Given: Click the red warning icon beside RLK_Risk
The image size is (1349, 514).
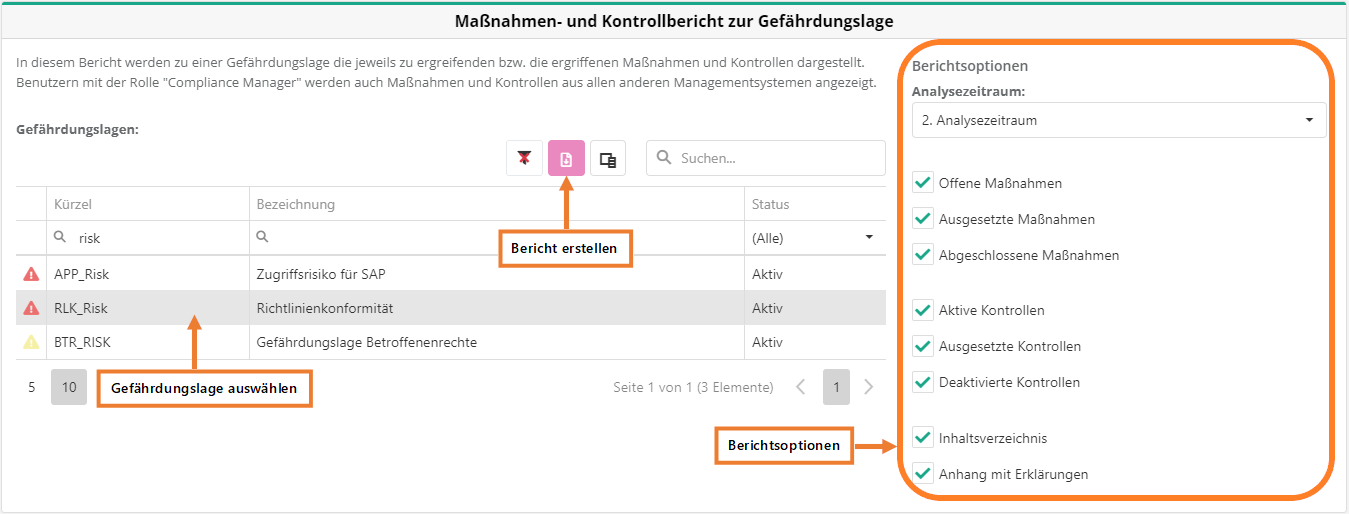Looking at the screenshot, I should [x=31, y=308].
